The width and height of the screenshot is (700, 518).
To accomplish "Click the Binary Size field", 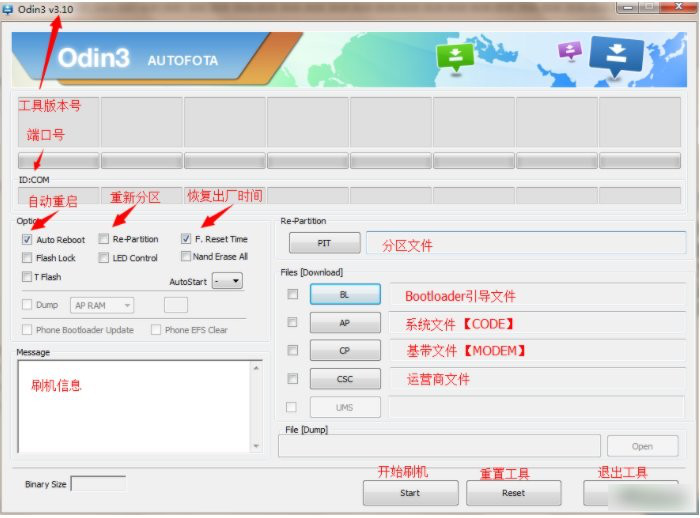I will pyautogui.click(x=98, y=484).
